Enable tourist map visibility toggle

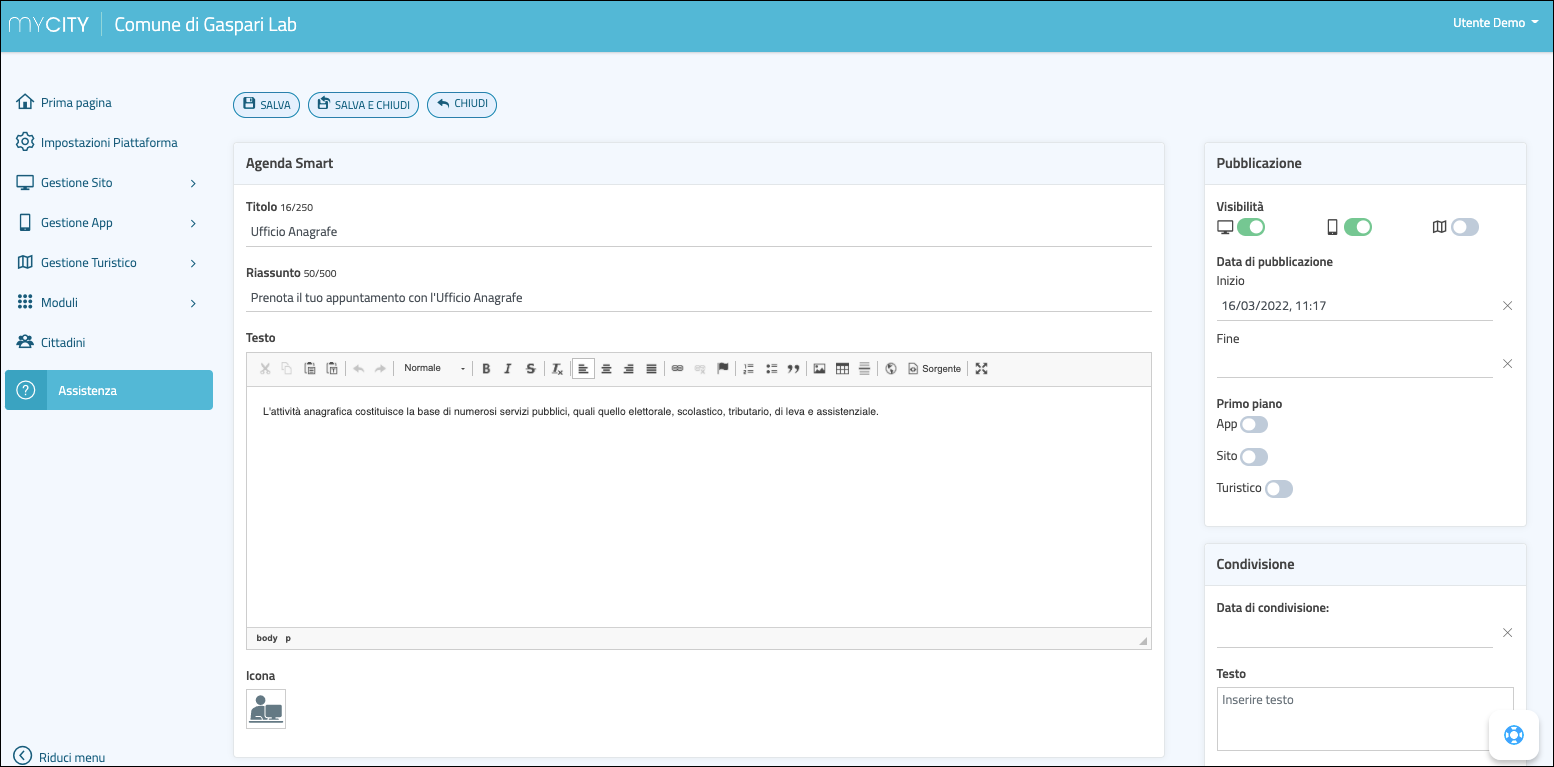pos(1464,227)
